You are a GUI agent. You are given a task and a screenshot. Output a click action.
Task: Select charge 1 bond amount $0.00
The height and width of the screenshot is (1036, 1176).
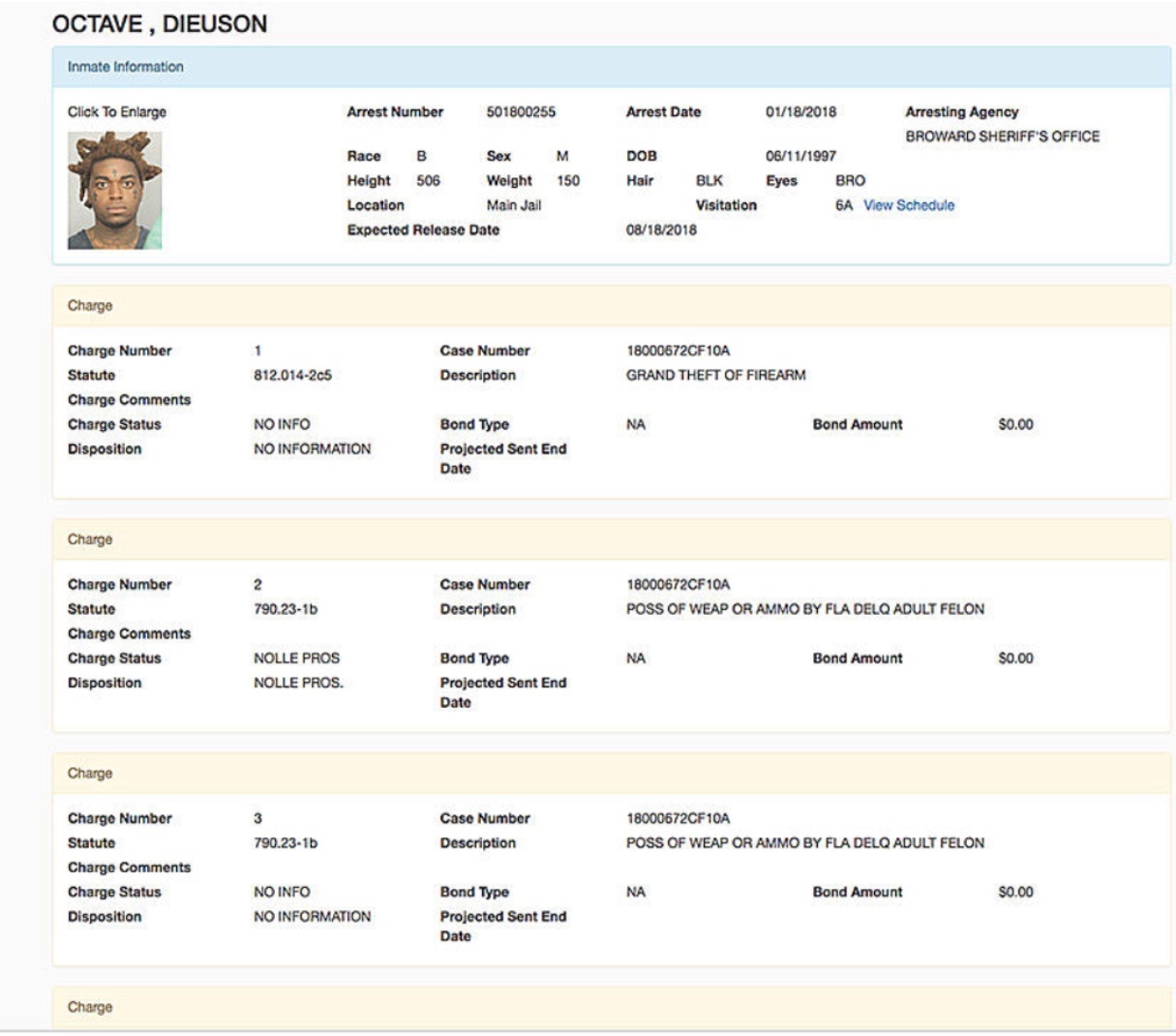click(x=1015, y=424)
